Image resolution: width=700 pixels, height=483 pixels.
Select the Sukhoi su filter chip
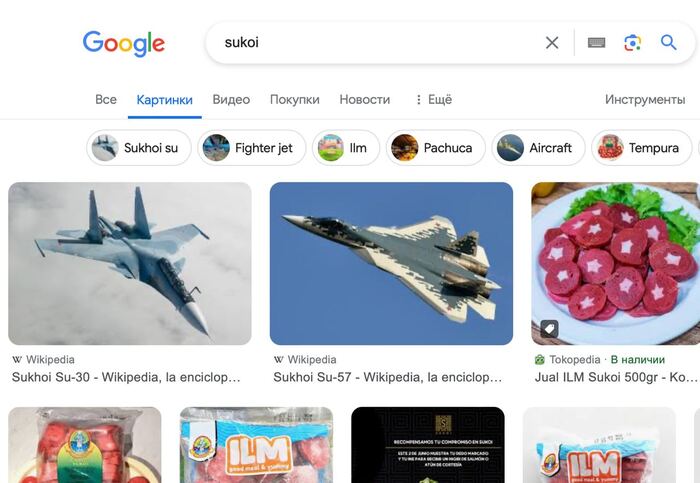click(139, 148)
